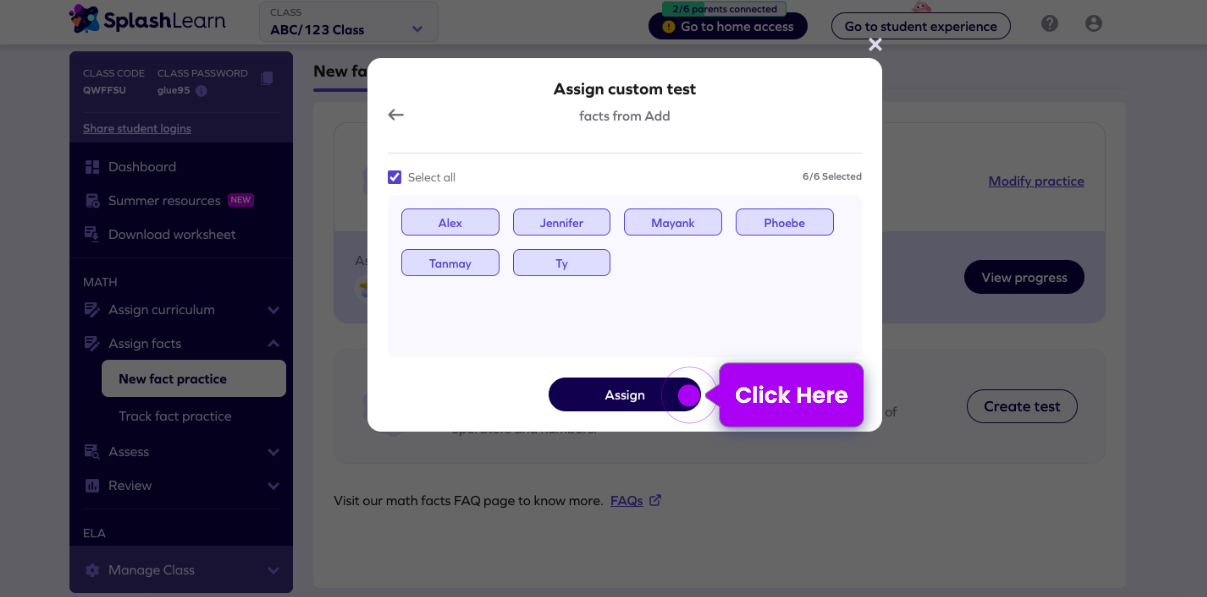
Task: Toggle student Tanmay selection
Action: 450,263
